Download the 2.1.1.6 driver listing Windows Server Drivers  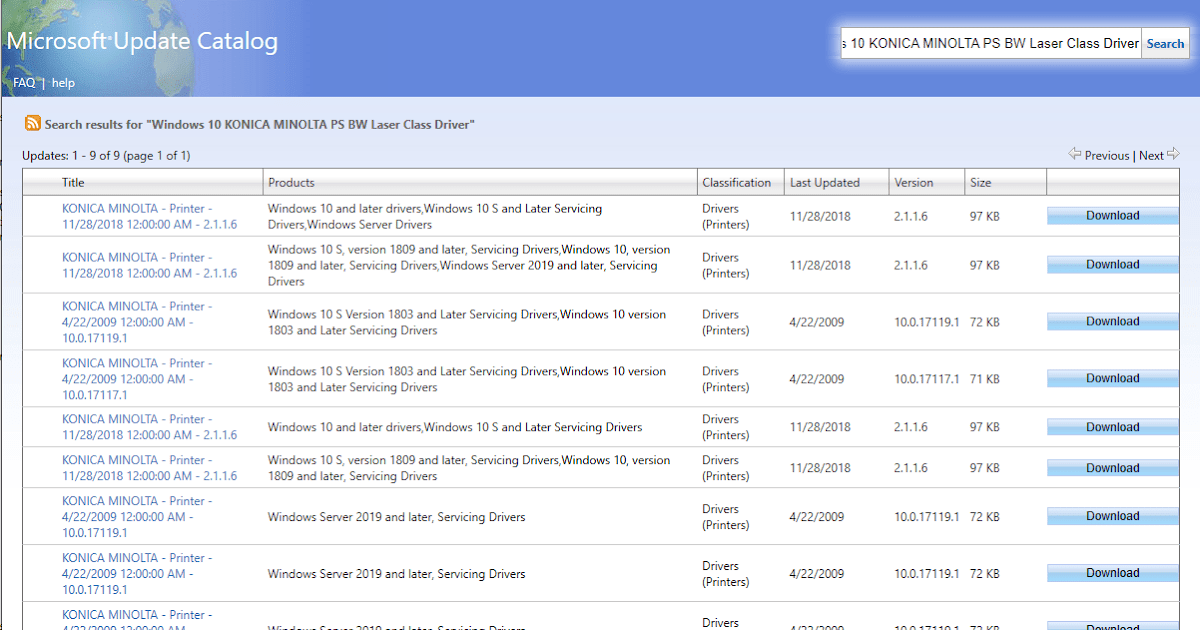1113,216
